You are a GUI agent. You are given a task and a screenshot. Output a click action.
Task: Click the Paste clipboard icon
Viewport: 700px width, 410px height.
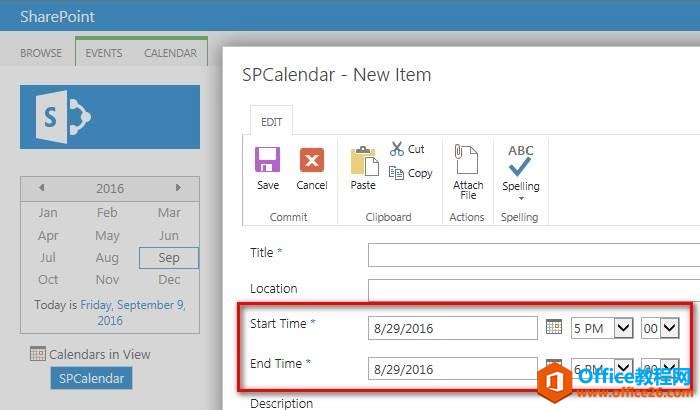click(x=364, y=161)
